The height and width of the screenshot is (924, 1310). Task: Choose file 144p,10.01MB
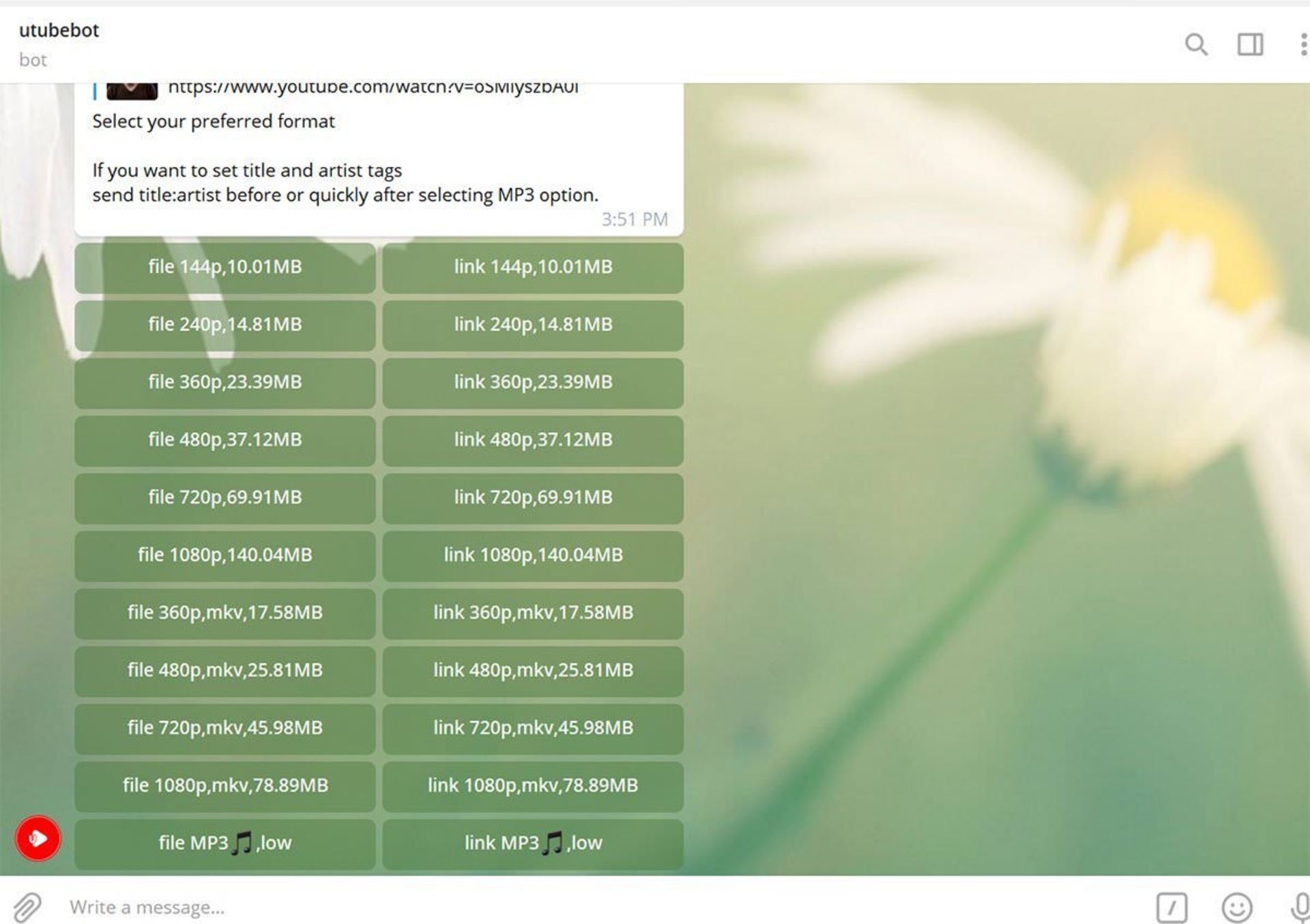click(x=225, y=267)
